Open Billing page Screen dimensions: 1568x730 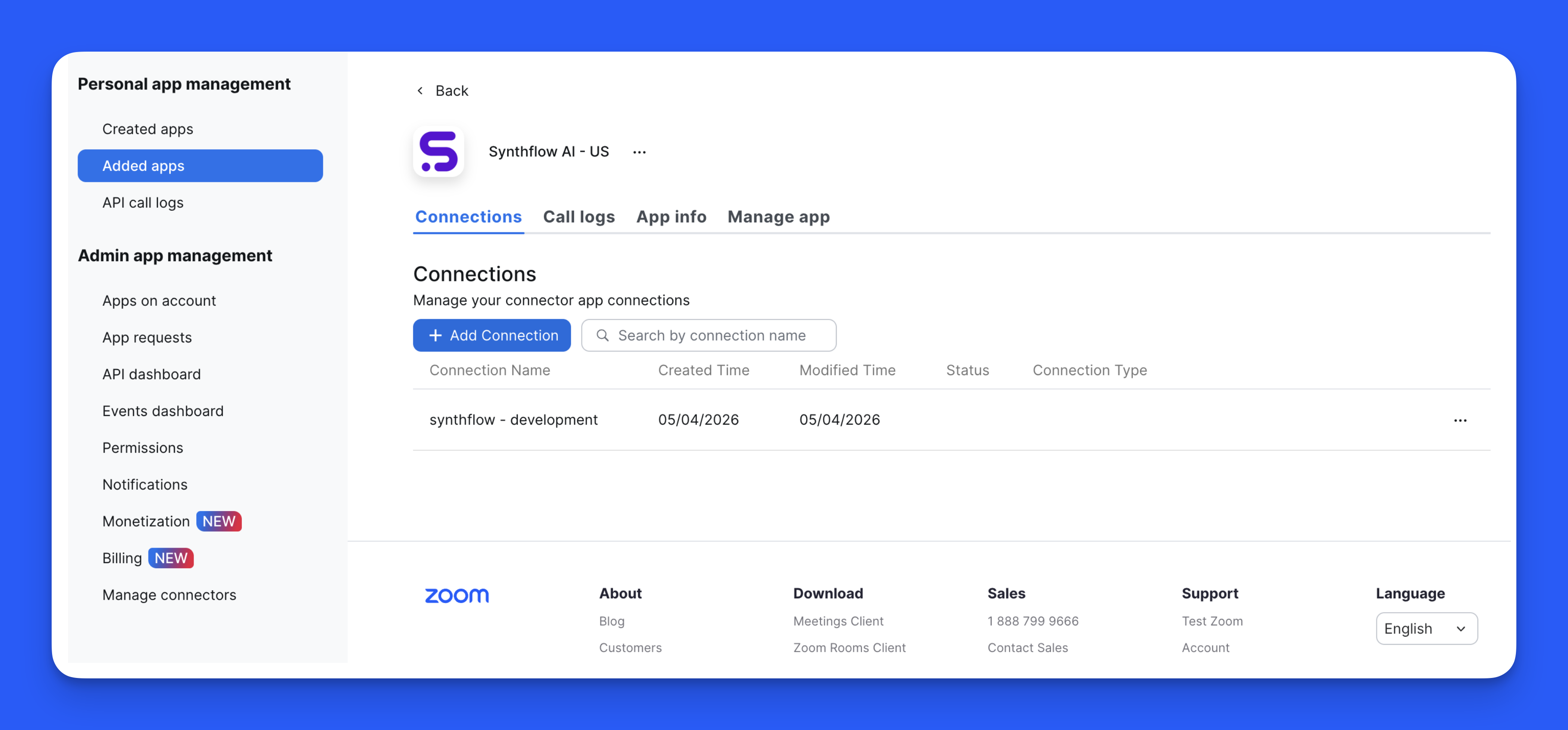122,558
